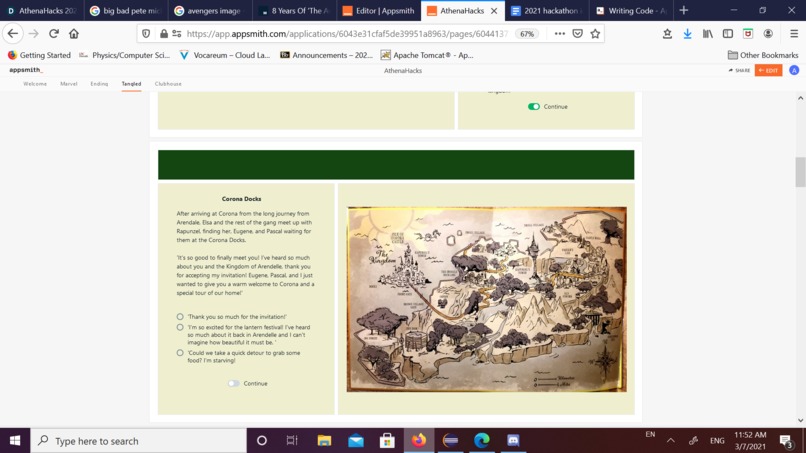Open the Clubhouse page tab
806x453 pixels.
point(168,84)
